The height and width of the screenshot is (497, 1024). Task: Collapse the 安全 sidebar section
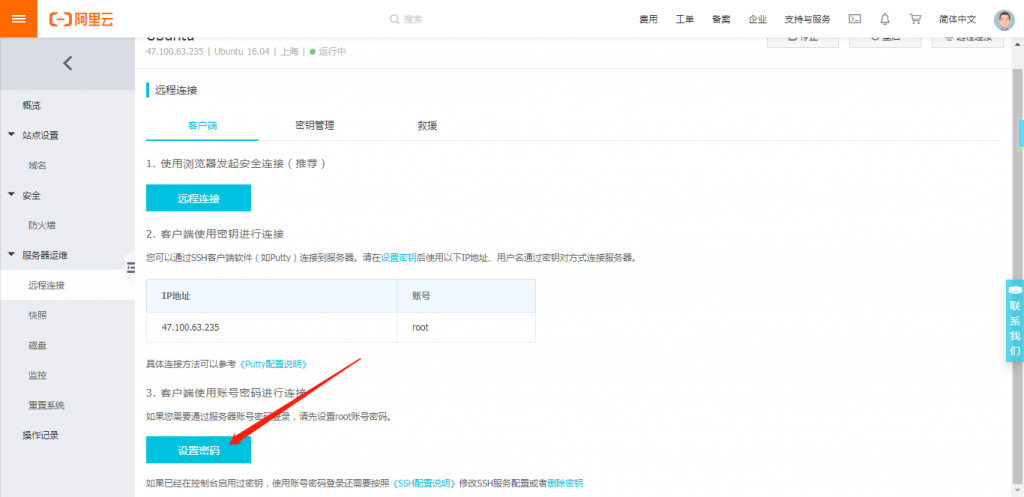pos(12,195)
